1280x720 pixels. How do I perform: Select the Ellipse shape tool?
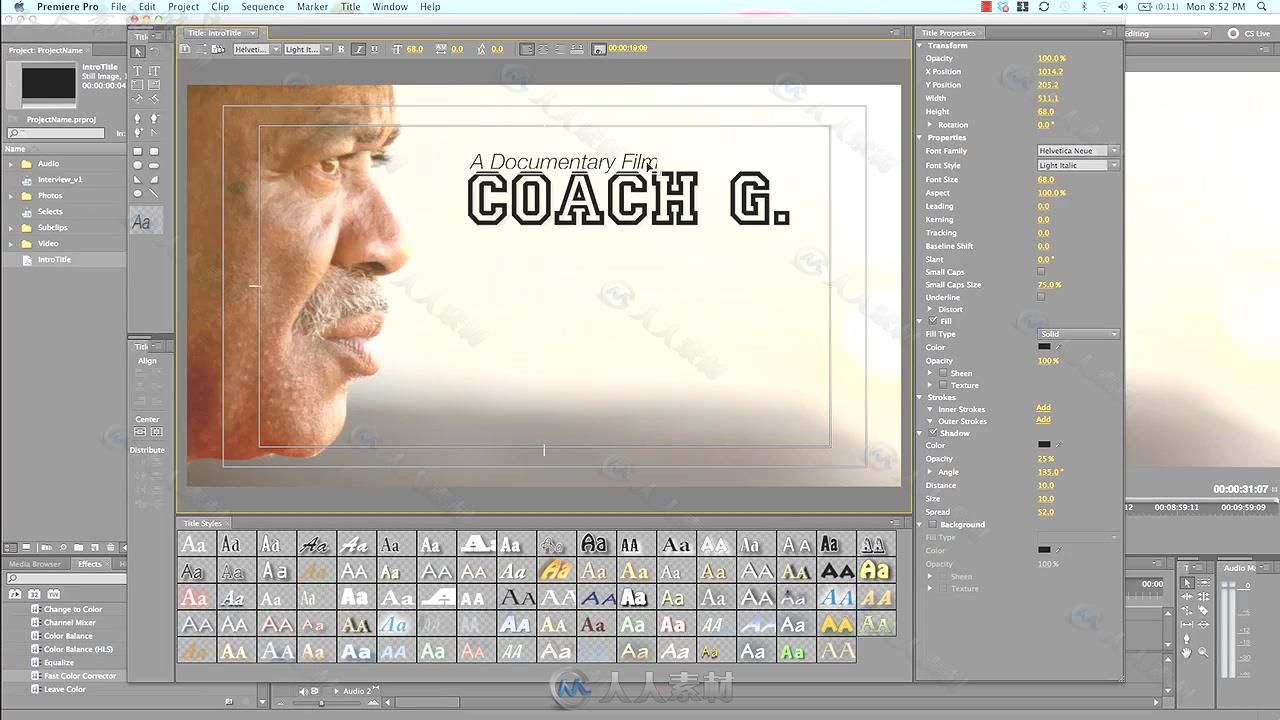[138, 193]
